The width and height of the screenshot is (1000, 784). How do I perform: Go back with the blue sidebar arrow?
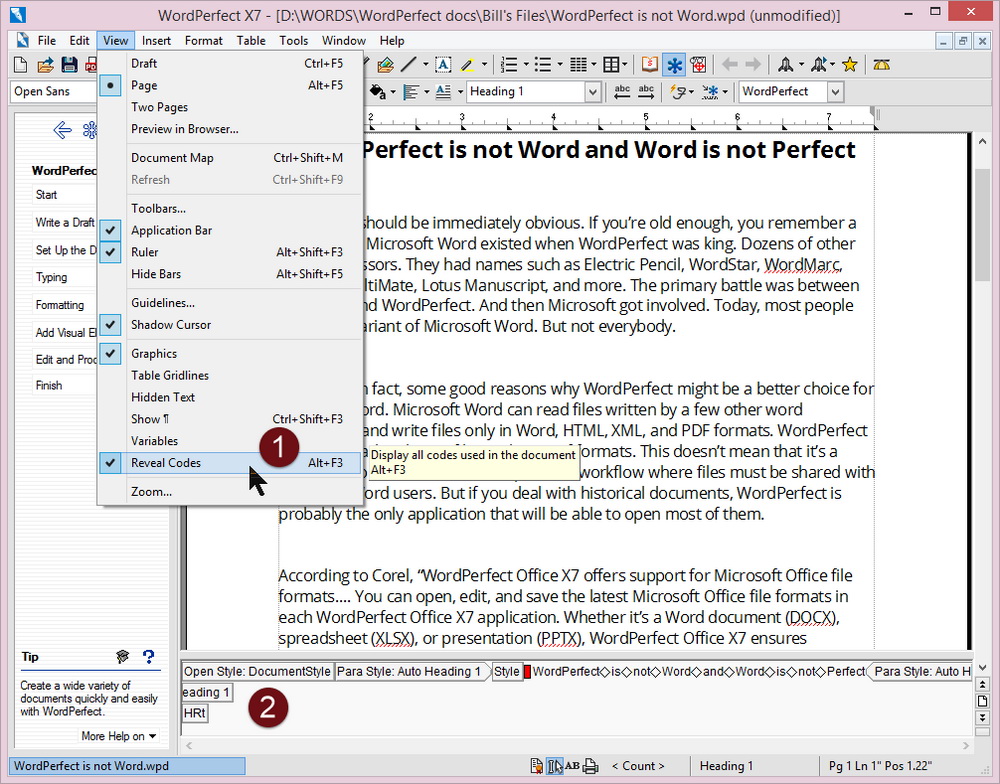(x=62, y=130)
